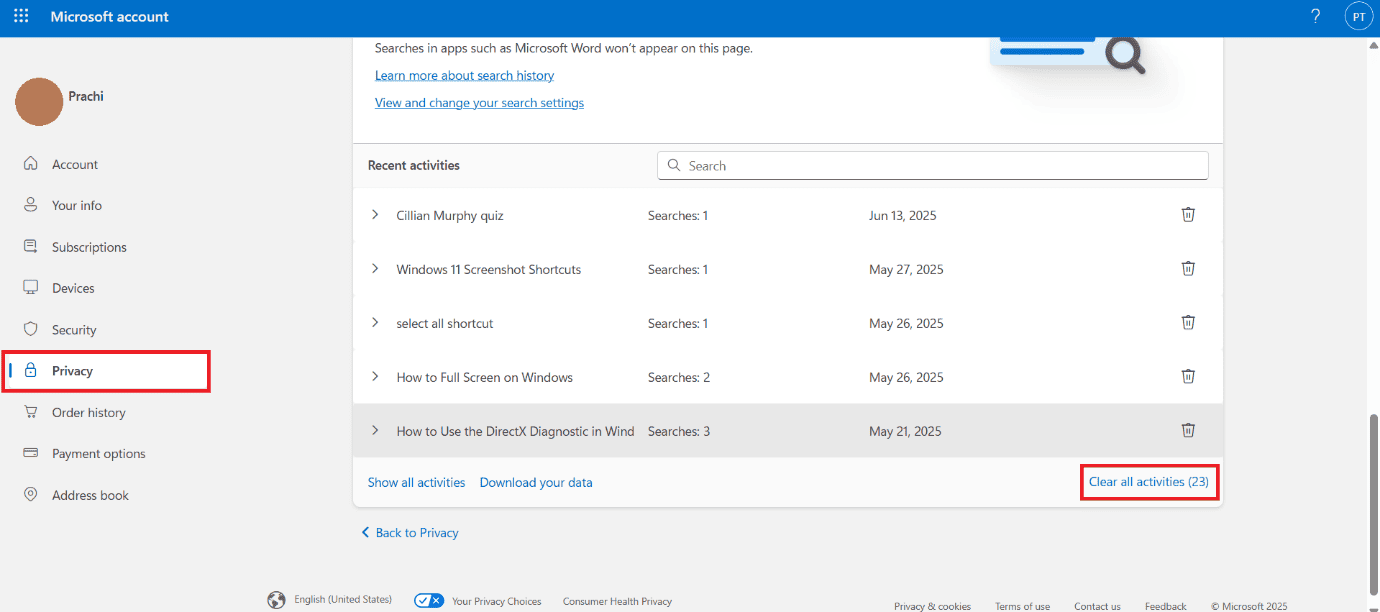Click the globe language icon in footer
Viewport: 1380px width, 612px height.
pyautogui.click(x=277, y=600)
